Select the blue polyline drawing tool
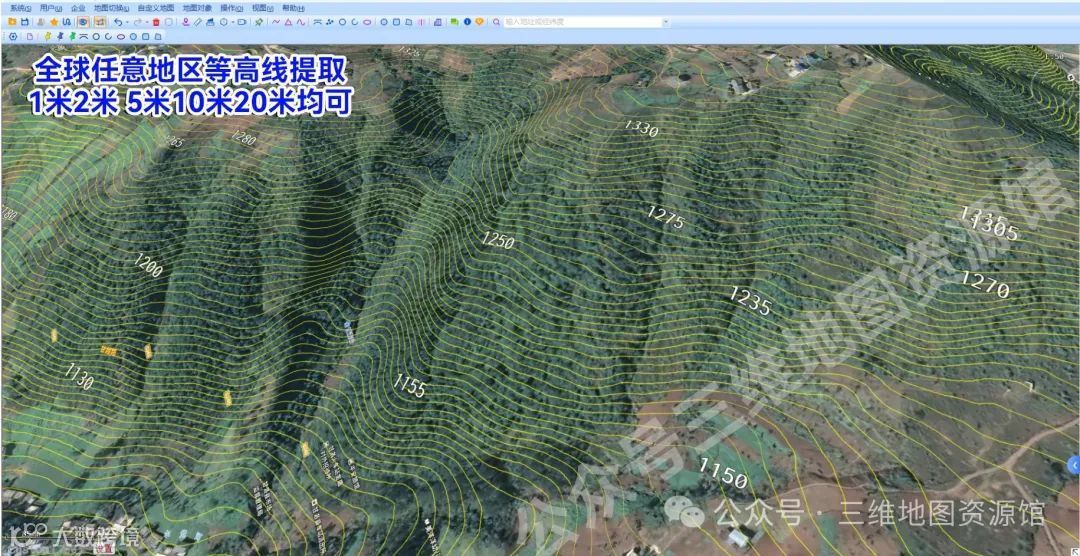This screenshot has width=1080, height=556. [276, 22]
